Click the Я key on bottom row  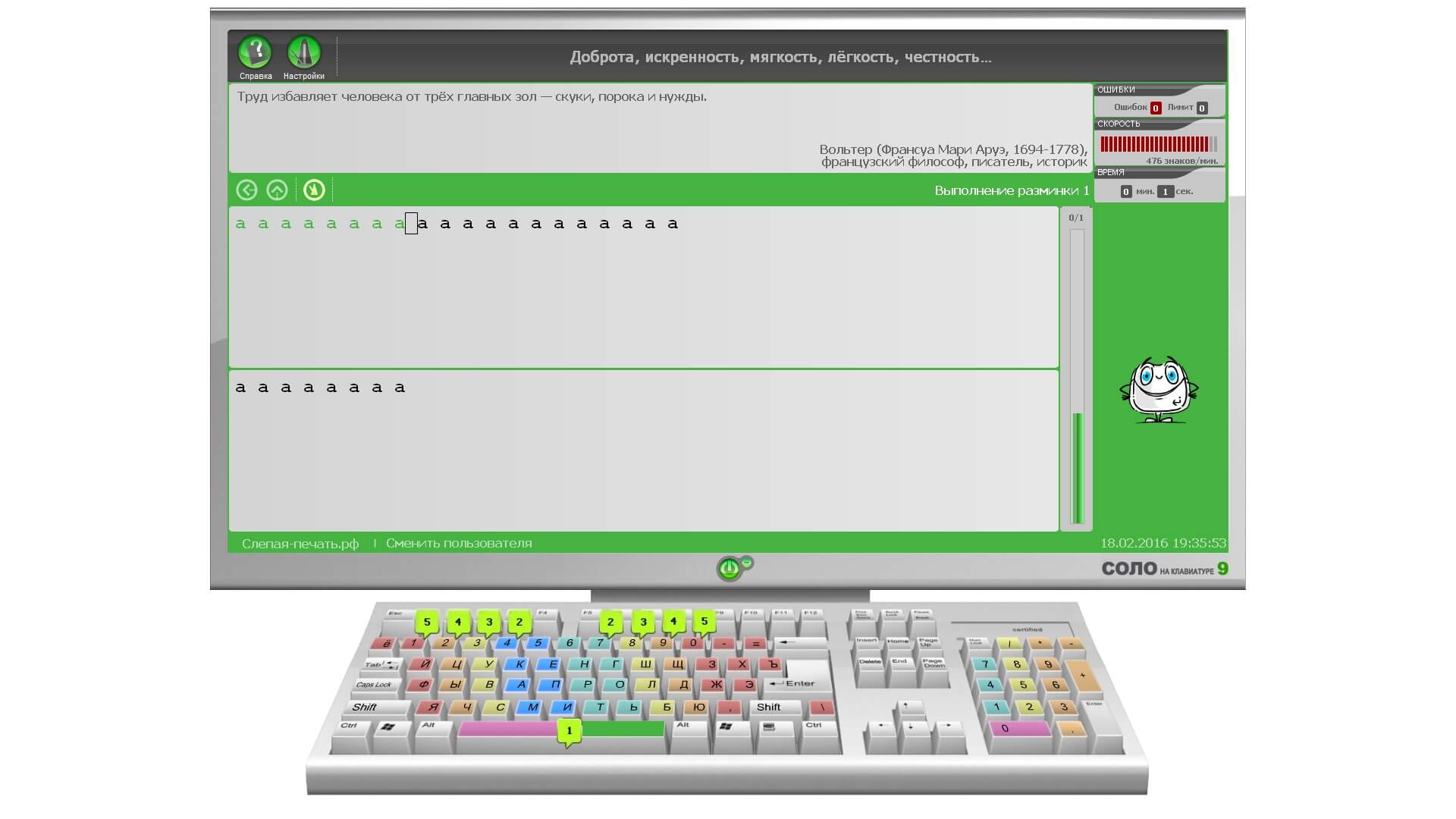[432, 707]
